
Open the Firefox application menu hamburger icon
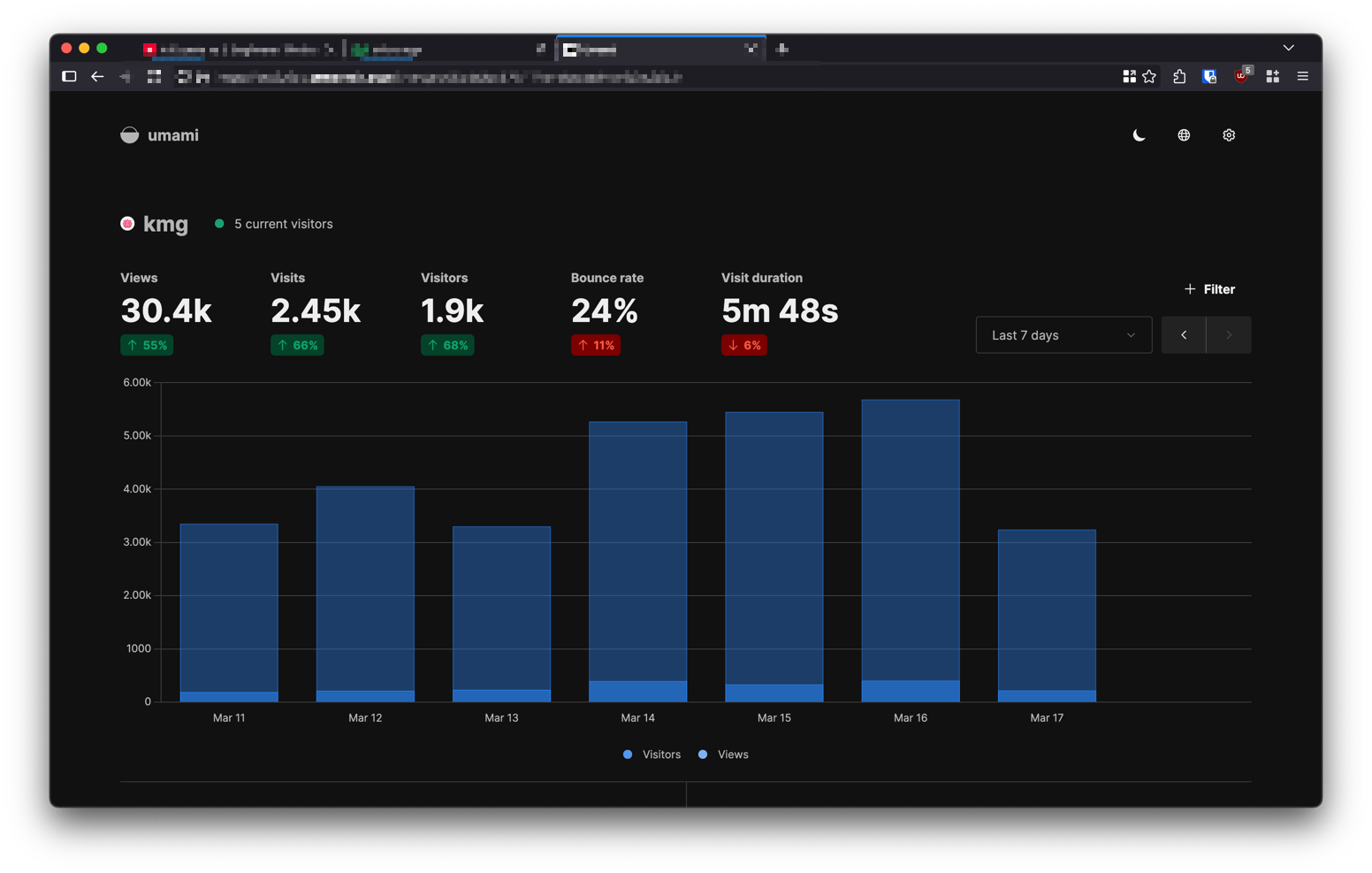coord(1302,76)
